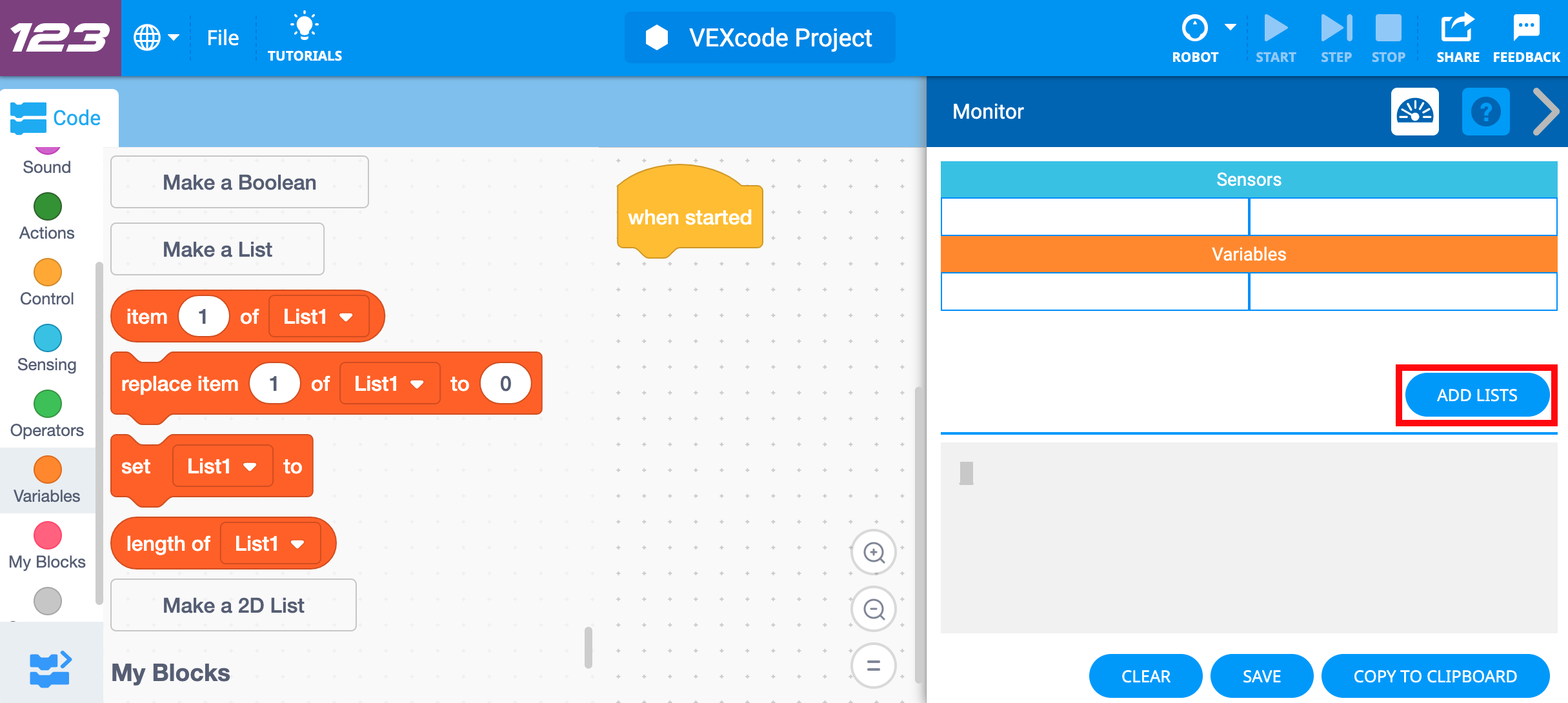Open the language globe dropdown
1568x703 pixels.
tap(156, 37)
